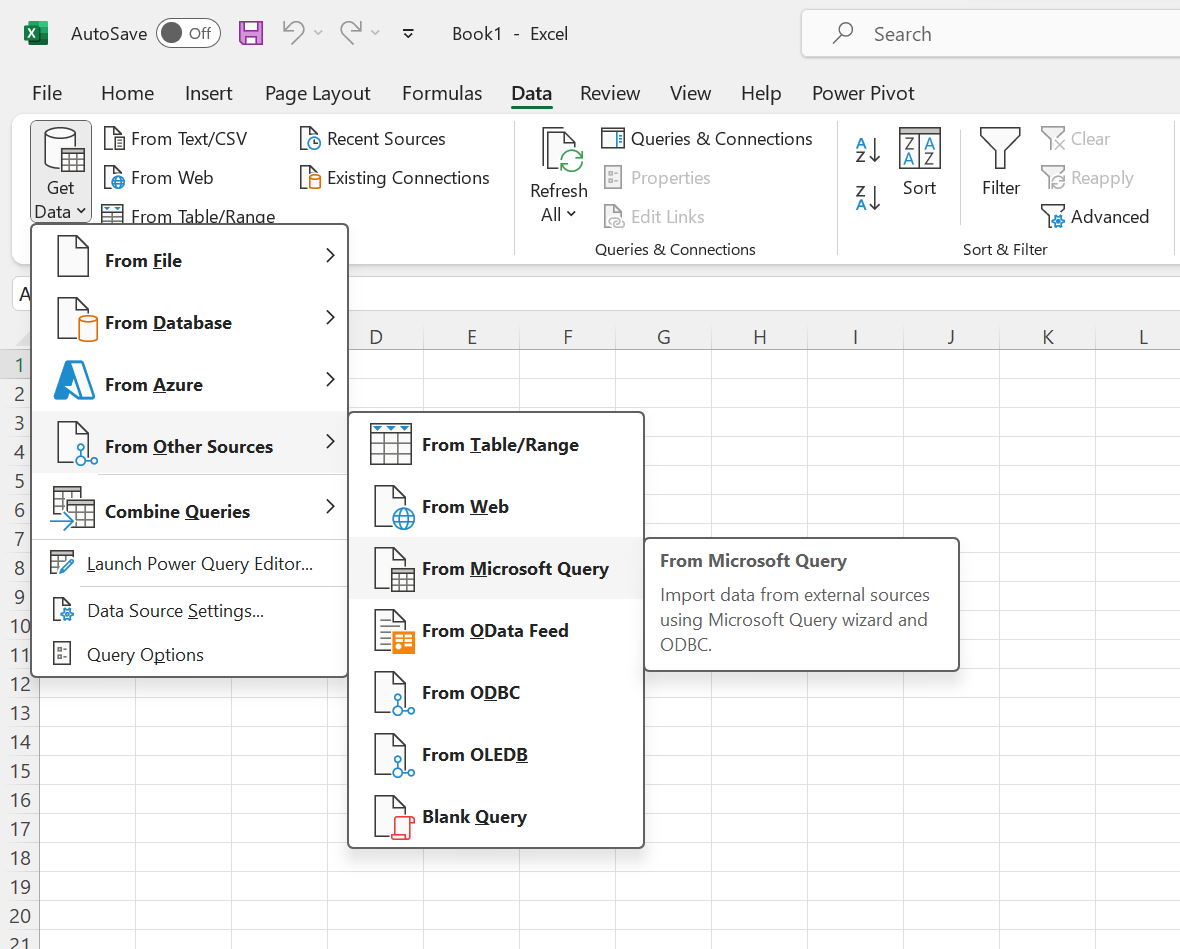The height and width of the screenshot is (949, 1180).
Task: Open Queries & Connections pane
Action: 708,138
